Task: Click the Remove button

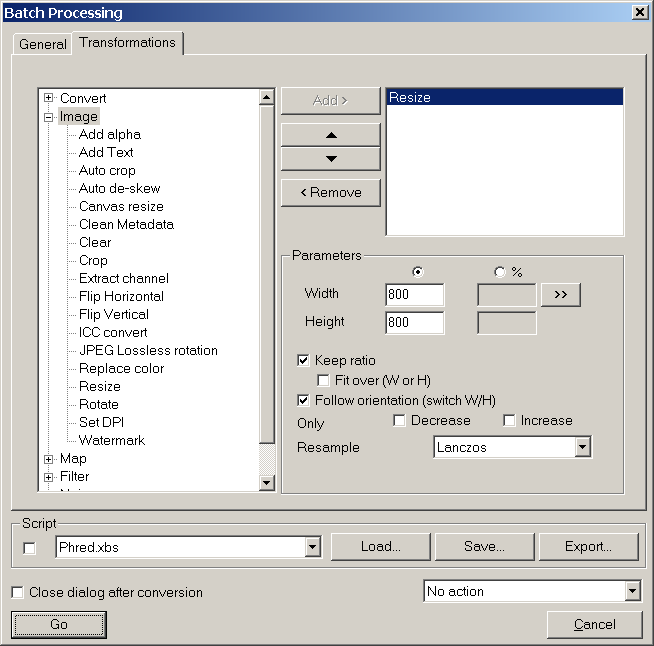Action: 330,192
